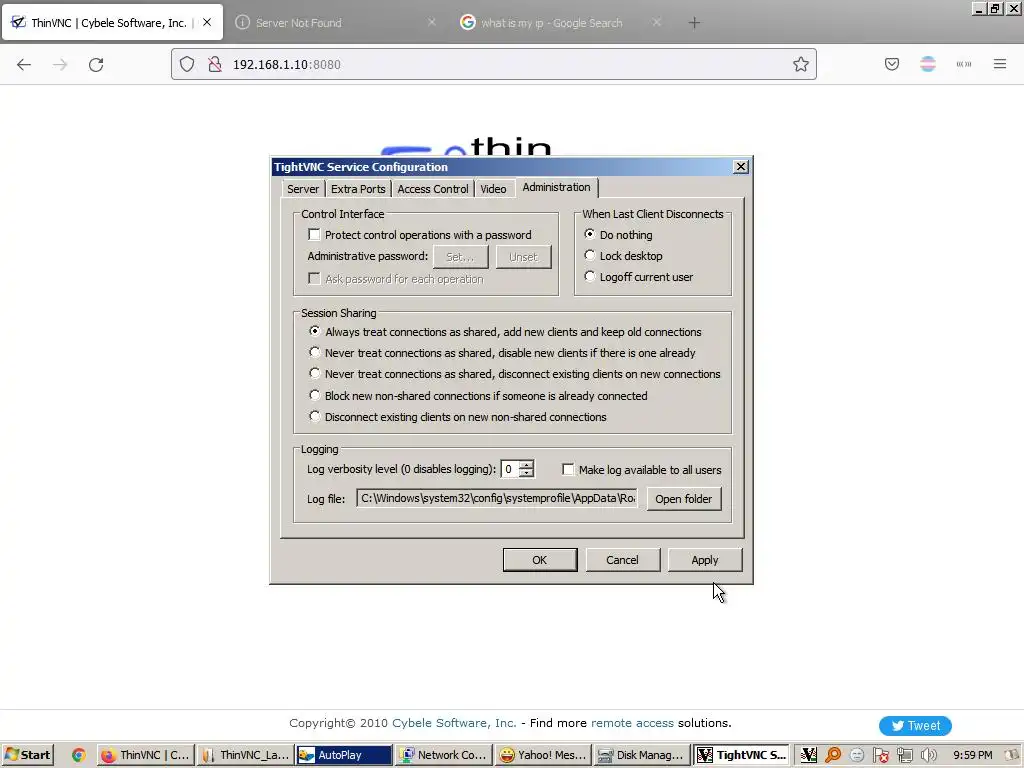The image size is (1024, 768).
Task: Click the 9:59 PM system clock
Action: pyautogui.click(x=972, y=755)
